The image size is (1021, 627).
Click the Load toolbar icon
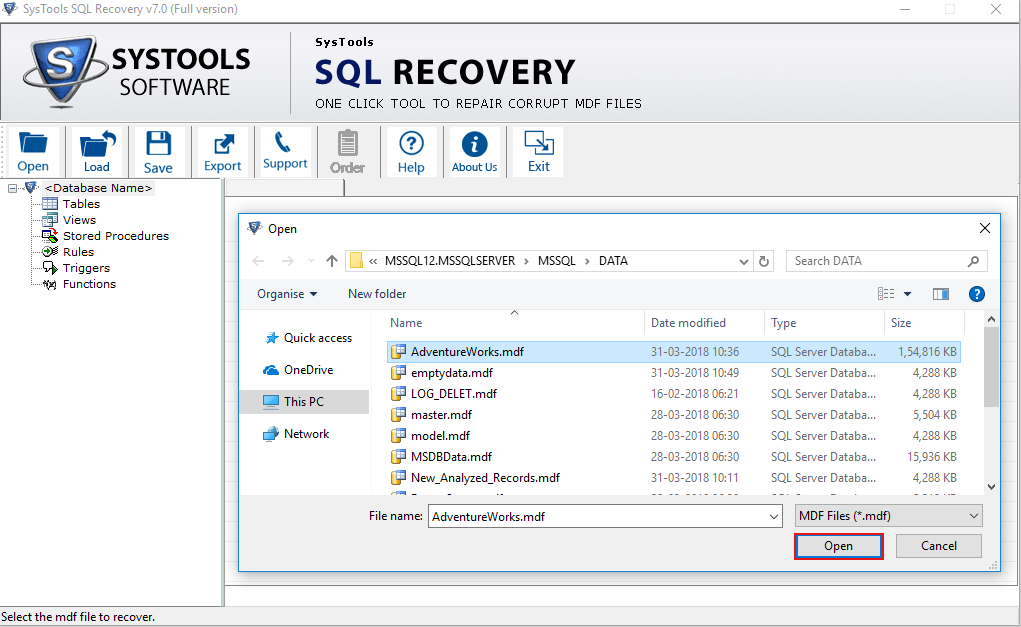coord(96,152)
